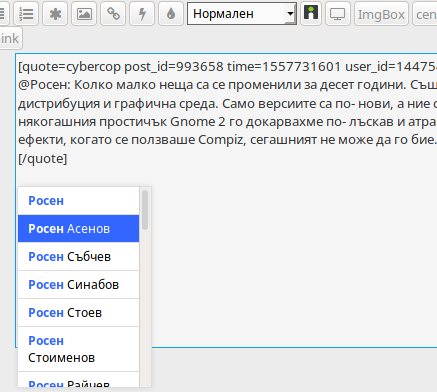Select the Росен suggestion
The height and width of the screenshot is (392, 437).
(79, 201)
